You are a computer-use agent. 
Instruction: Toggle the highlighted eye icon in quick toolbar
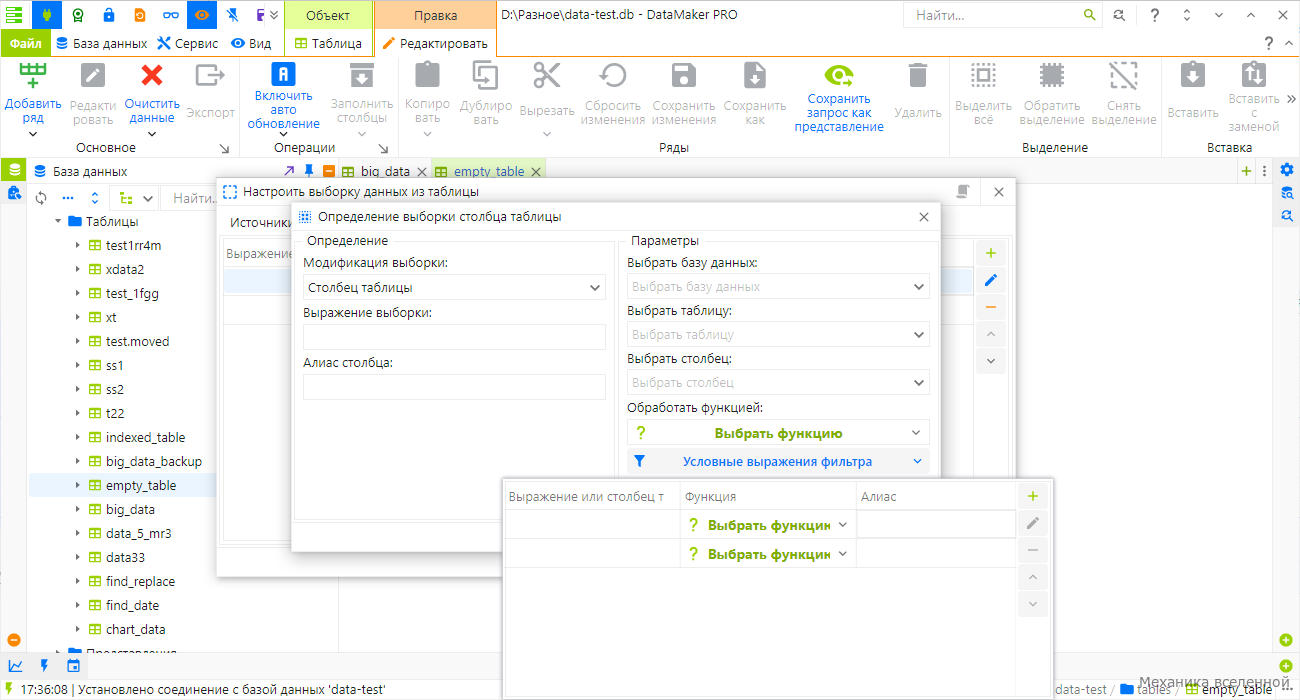202,15
